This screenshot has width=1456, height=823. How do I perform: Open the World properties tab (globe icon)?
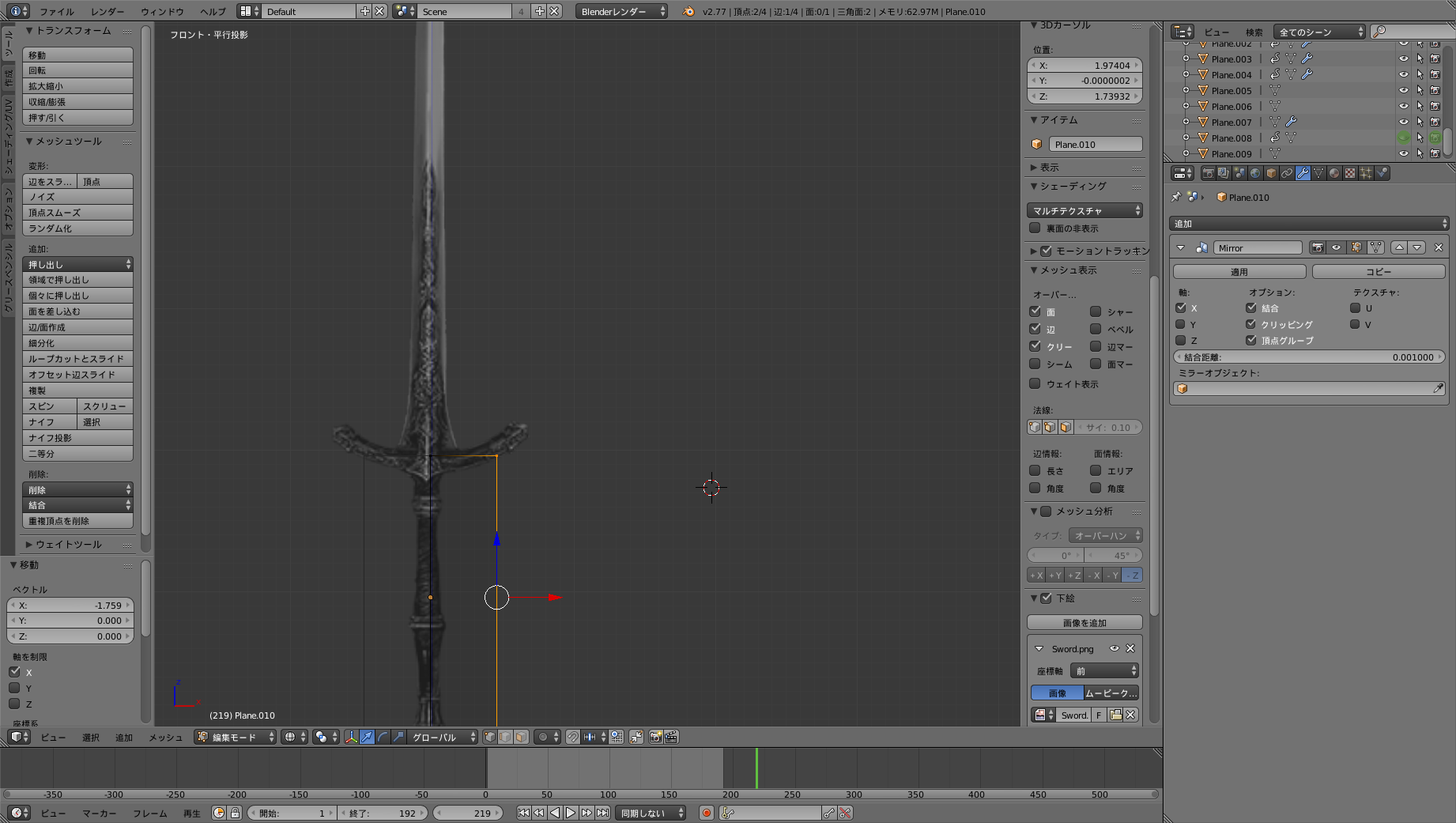[x=1255, y=173]
